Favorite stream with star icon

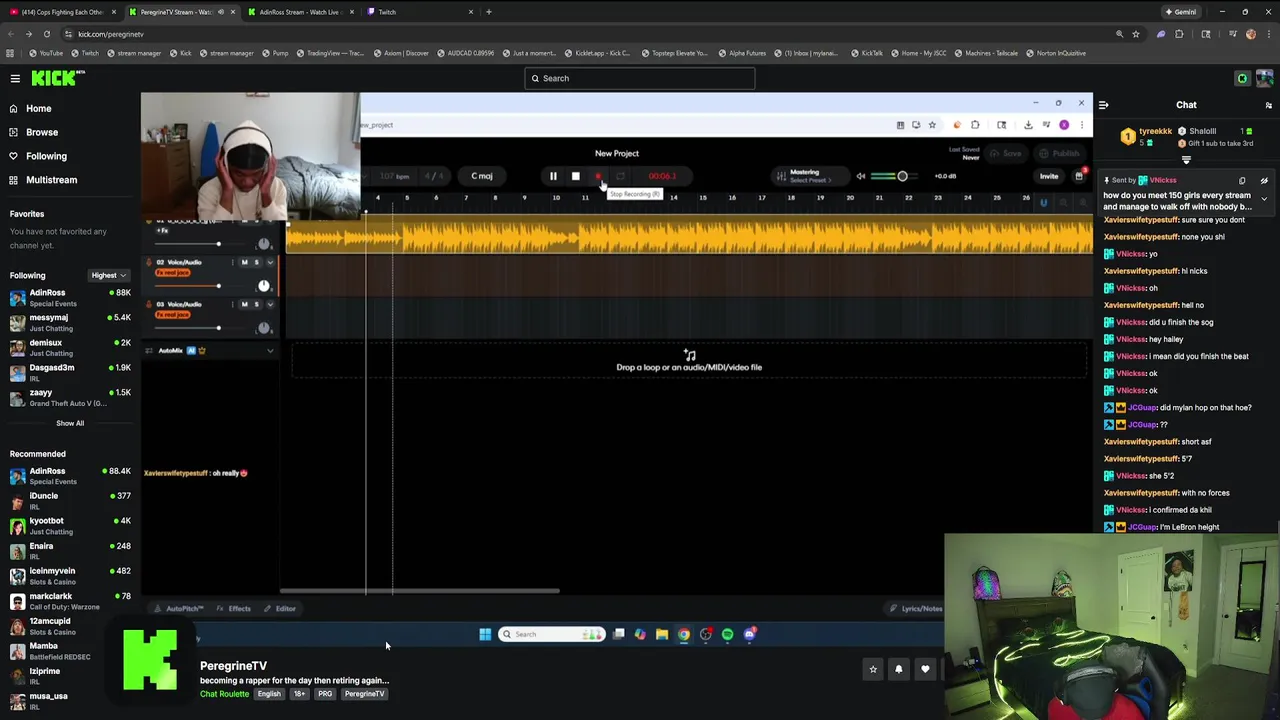click(x=873, y=669)
